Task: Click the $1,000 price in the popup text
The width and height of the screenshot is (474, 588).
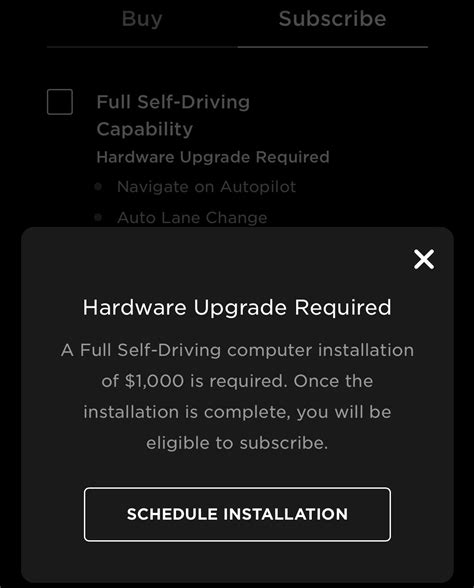Action: coord(154,381)
